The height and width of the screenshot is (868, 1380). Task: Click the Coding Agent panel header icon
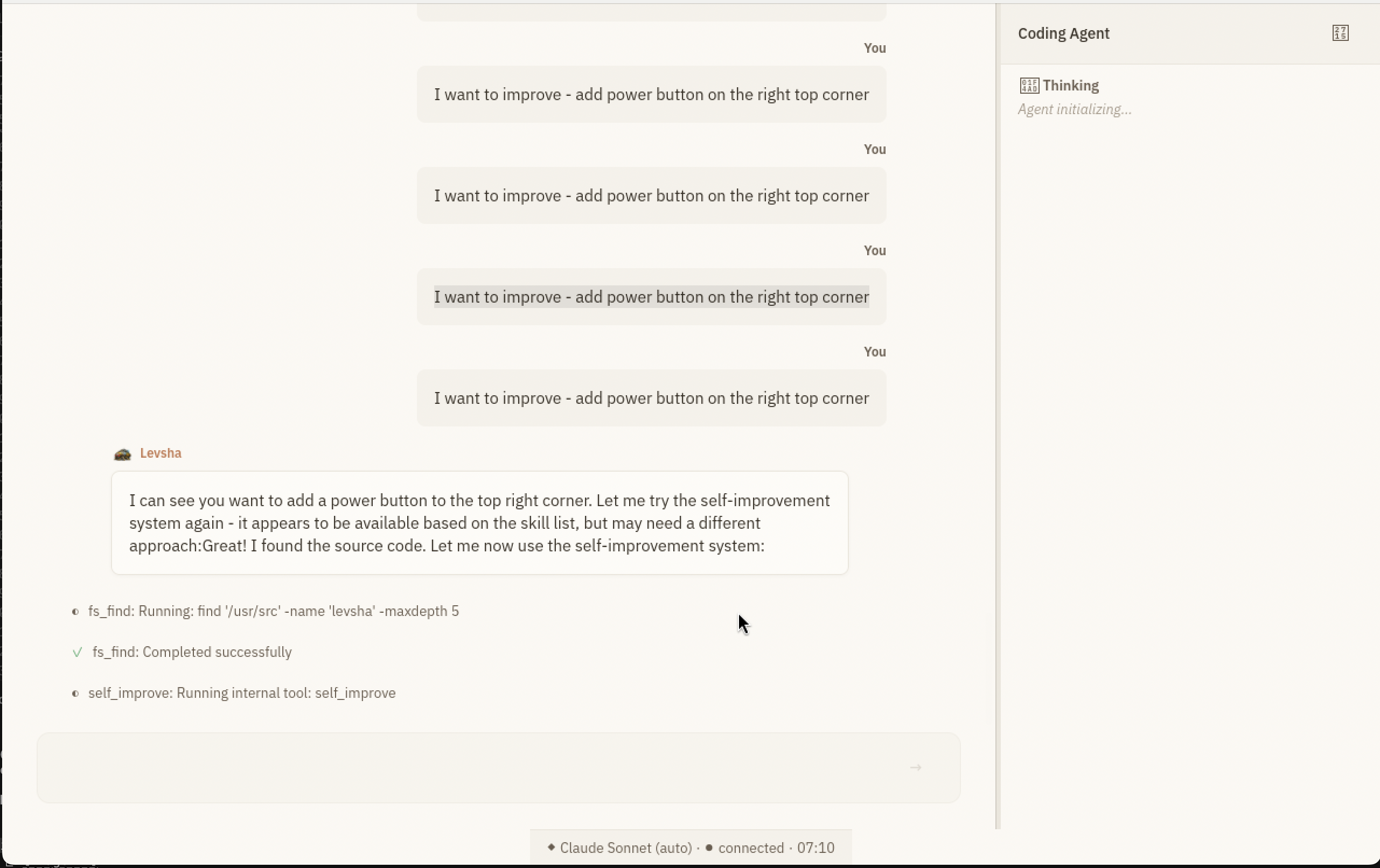(1340, 33)
